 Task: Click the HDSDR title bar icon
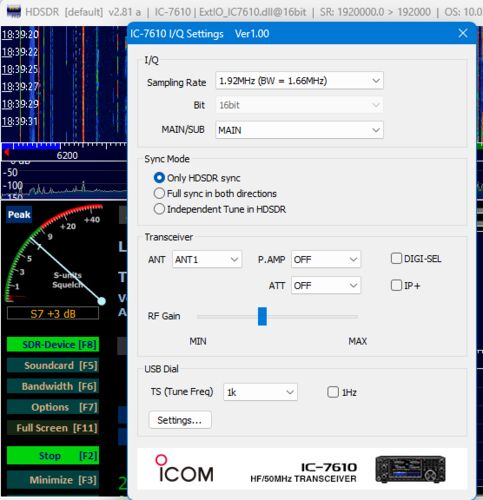tap(14, 12)
